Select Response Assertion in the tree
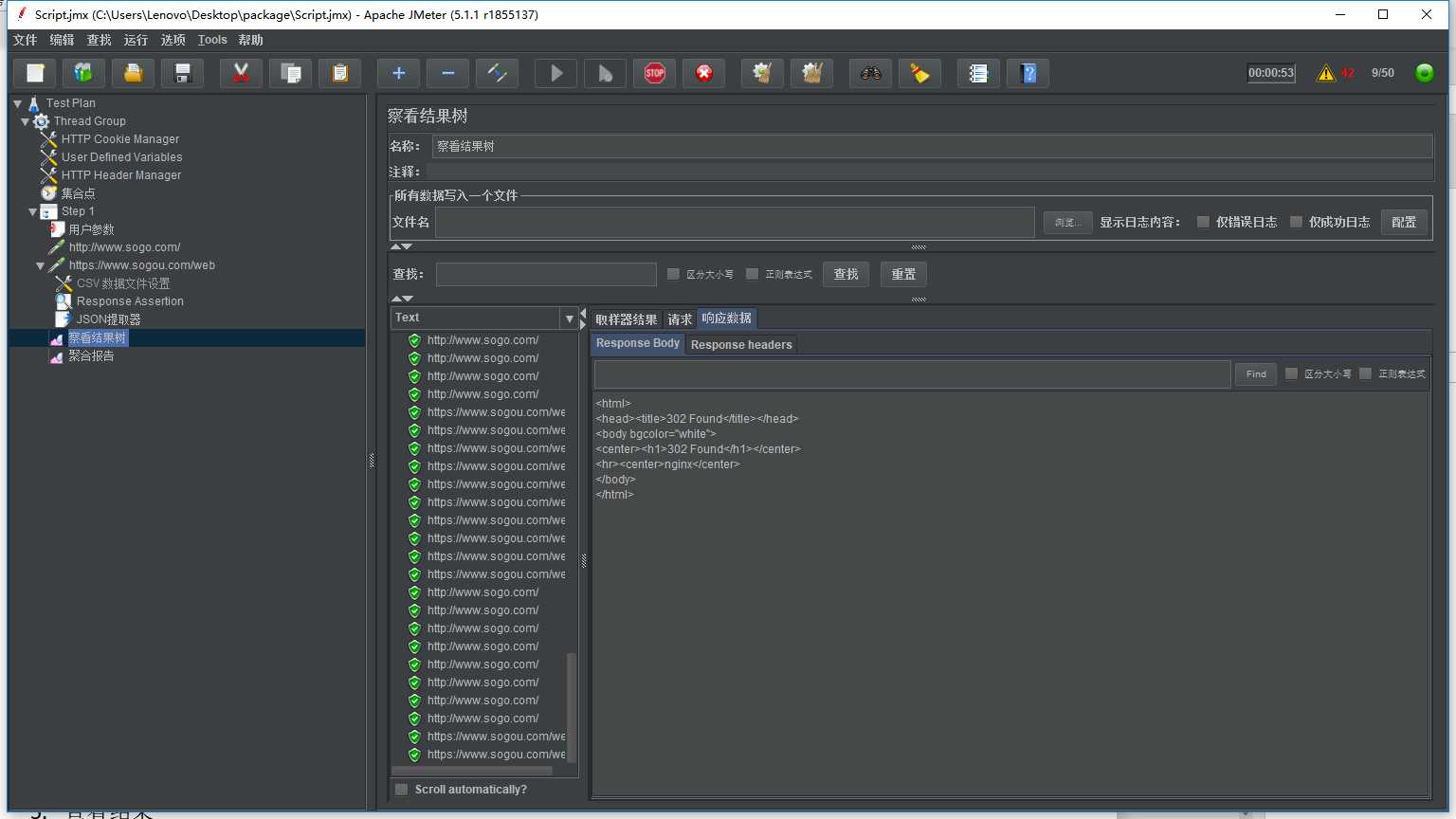The image size is (1456, 819). (130, 301)
